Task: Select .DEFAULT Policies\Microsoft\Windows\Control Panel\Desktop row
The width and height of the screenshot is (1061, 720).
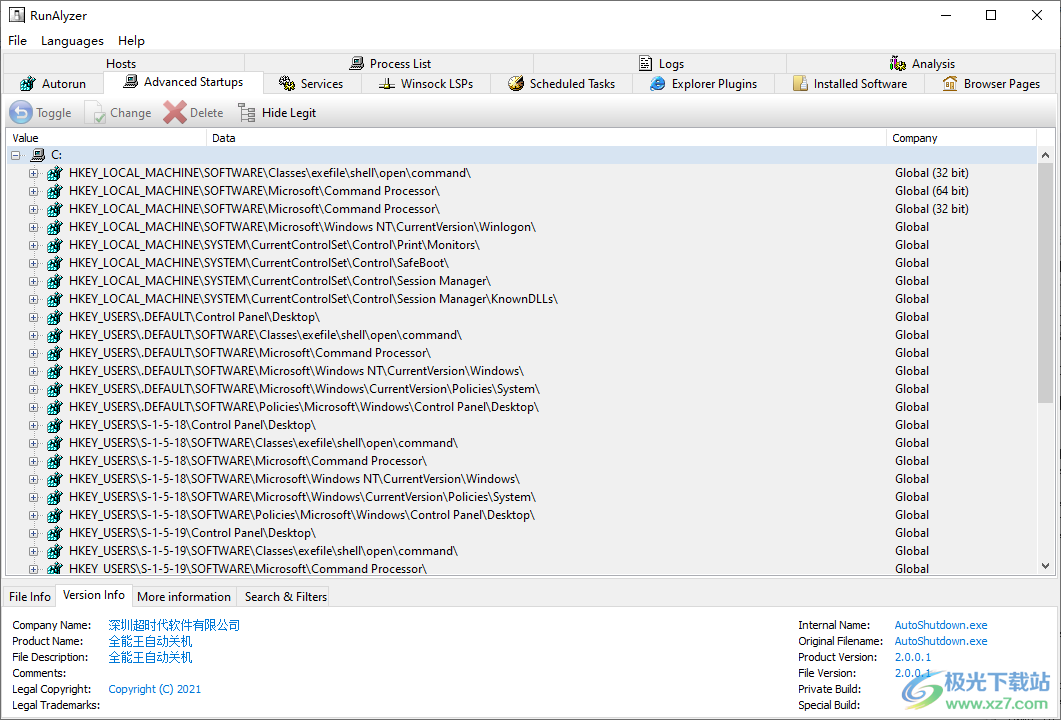Action: tap(521, 407)
